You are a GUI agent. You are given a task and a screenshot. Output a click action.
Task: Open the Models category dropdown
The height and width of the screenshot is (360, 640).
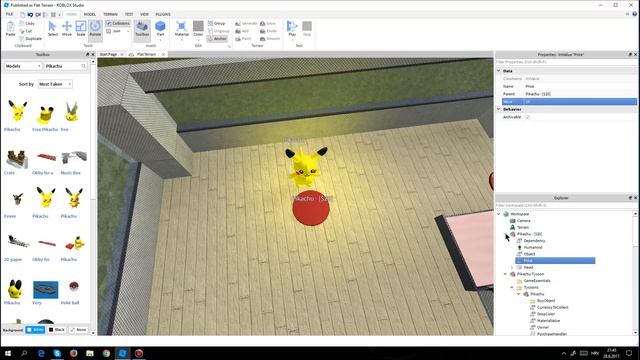click(x=23, y=66)
